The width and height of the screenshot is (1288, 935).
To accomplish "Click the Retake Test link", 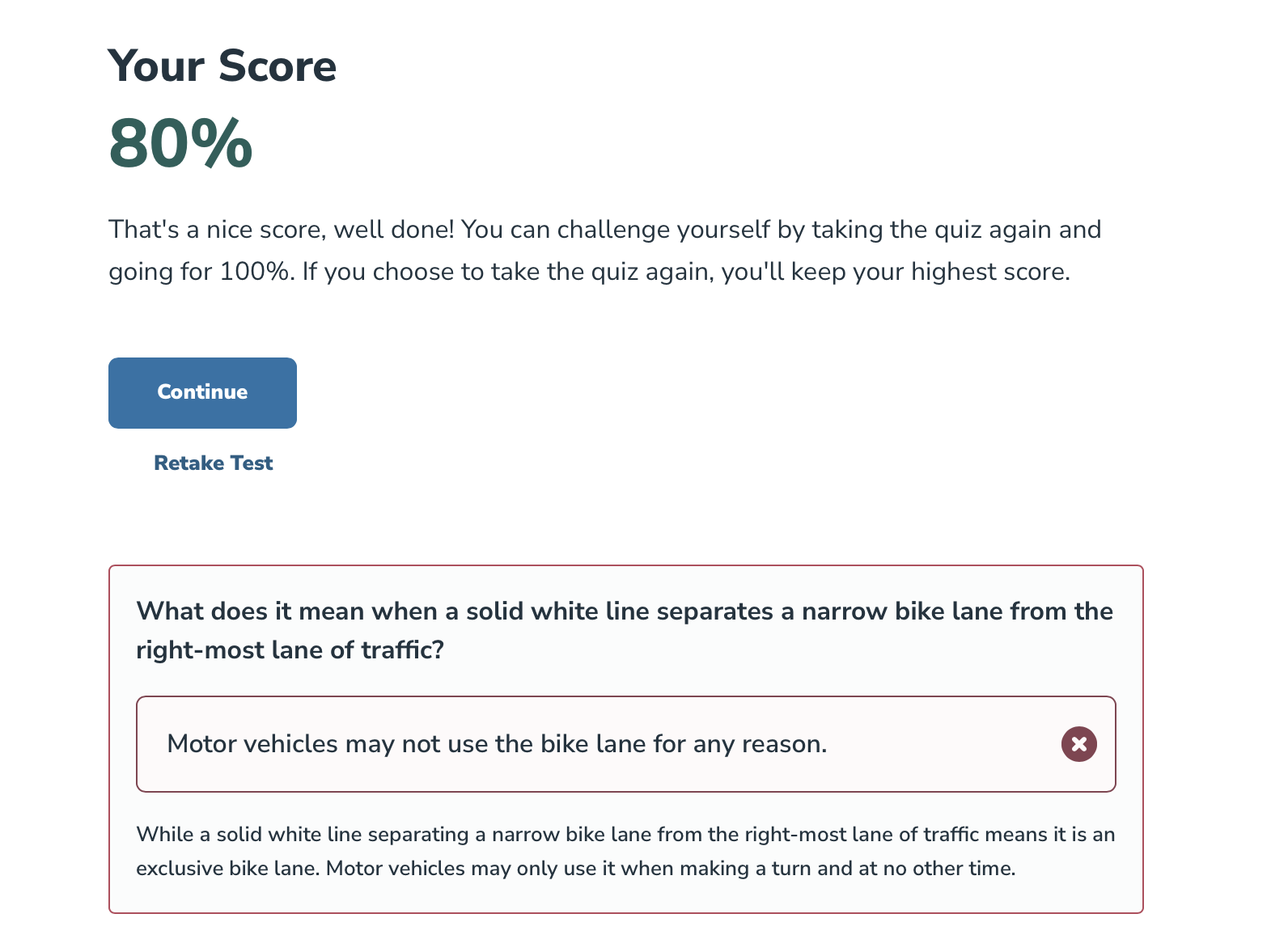I will 213,463.
